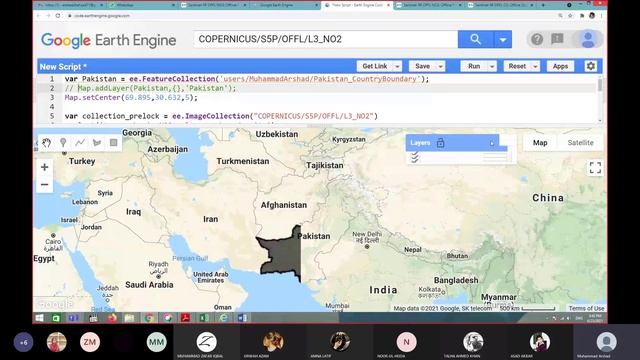This screenshot has height=360, width=640.
Task: Click the lock icon beside Layers
Action: (x=440, y=143)
